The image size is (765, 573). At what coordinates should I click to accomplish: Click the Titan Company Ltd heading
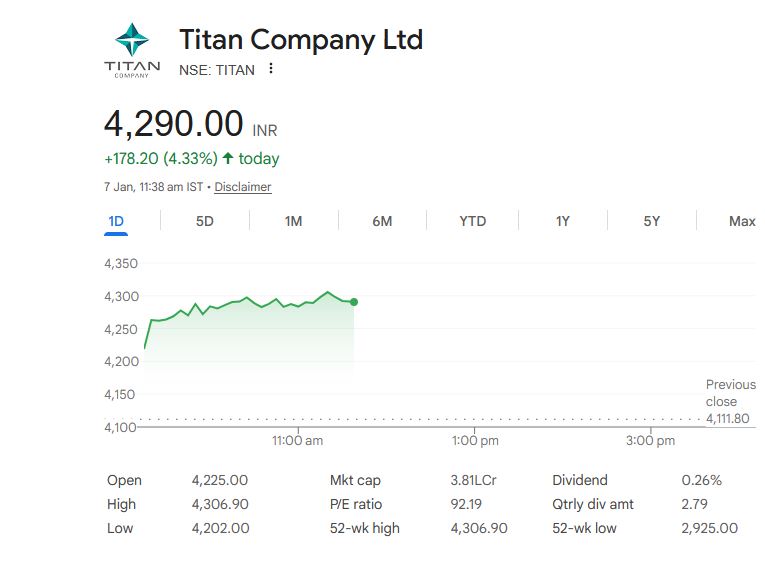coord(300,40)
